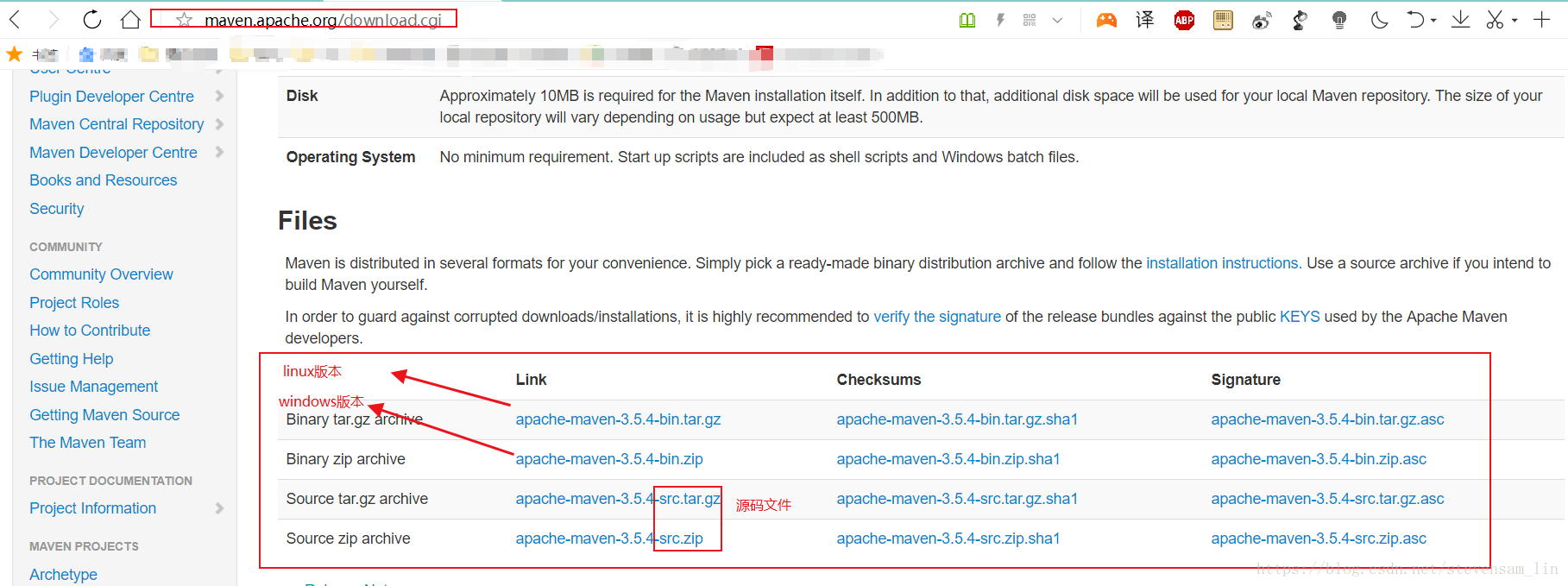
Task: Open The Maven Team sidebar link
Action: (x=87, y=443)
